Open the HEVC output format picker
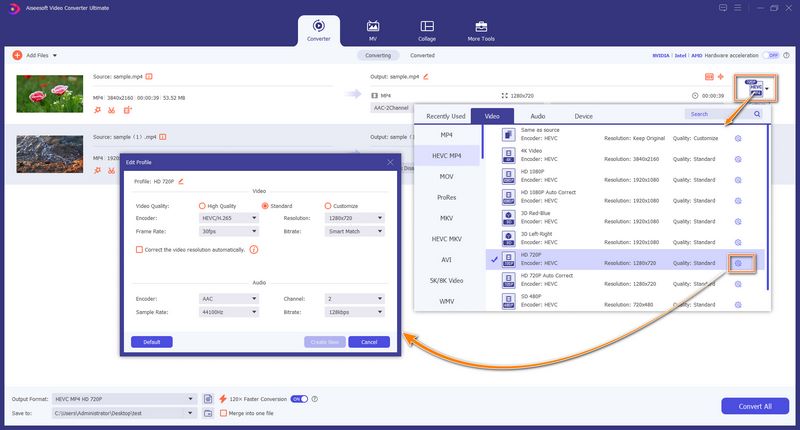The image size is (800, 430). (756, 88)
